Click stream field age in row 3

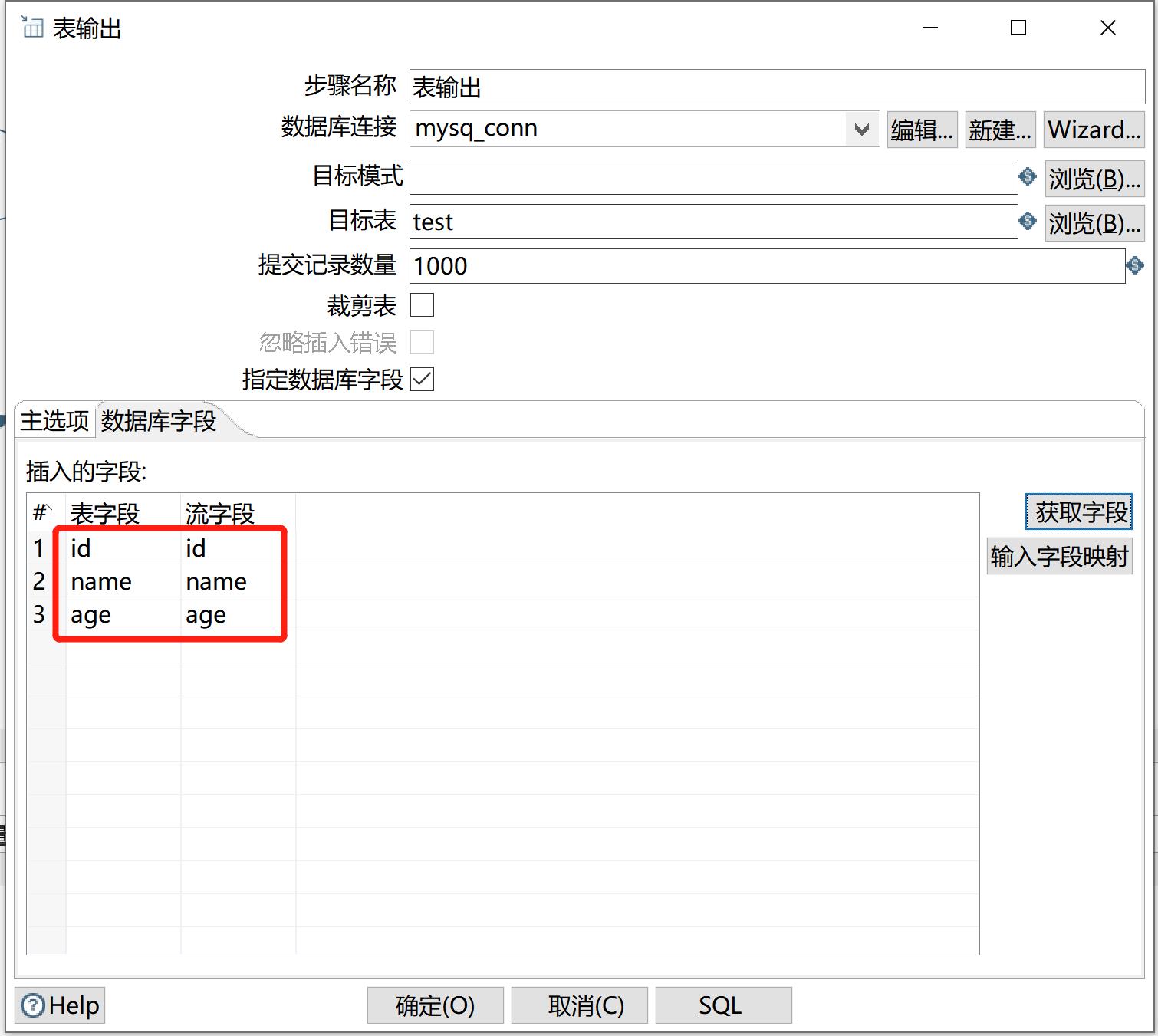[x=239, y=613]
